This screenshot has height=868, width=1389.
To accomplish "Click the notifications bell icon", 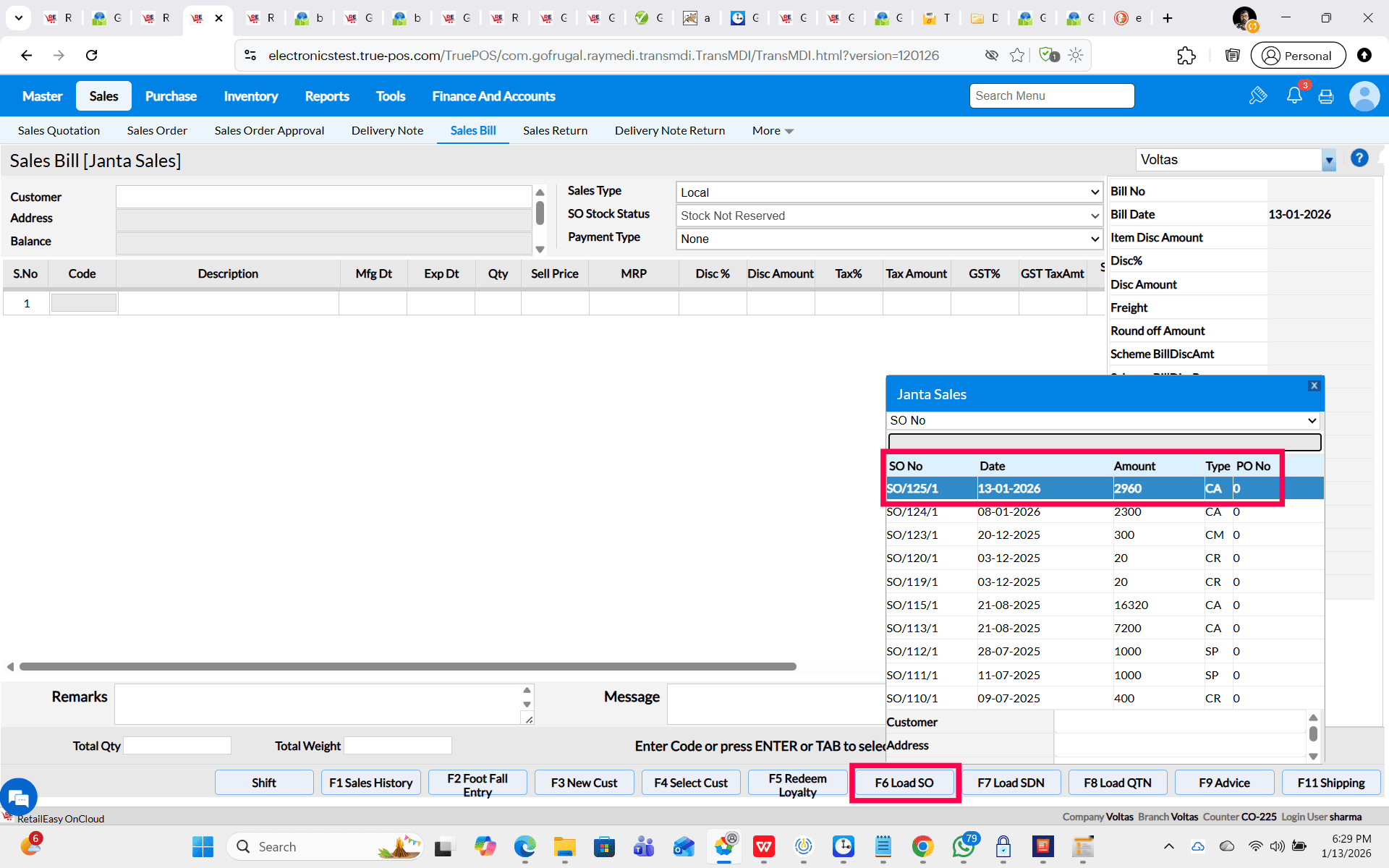I will click(1294, 95).
